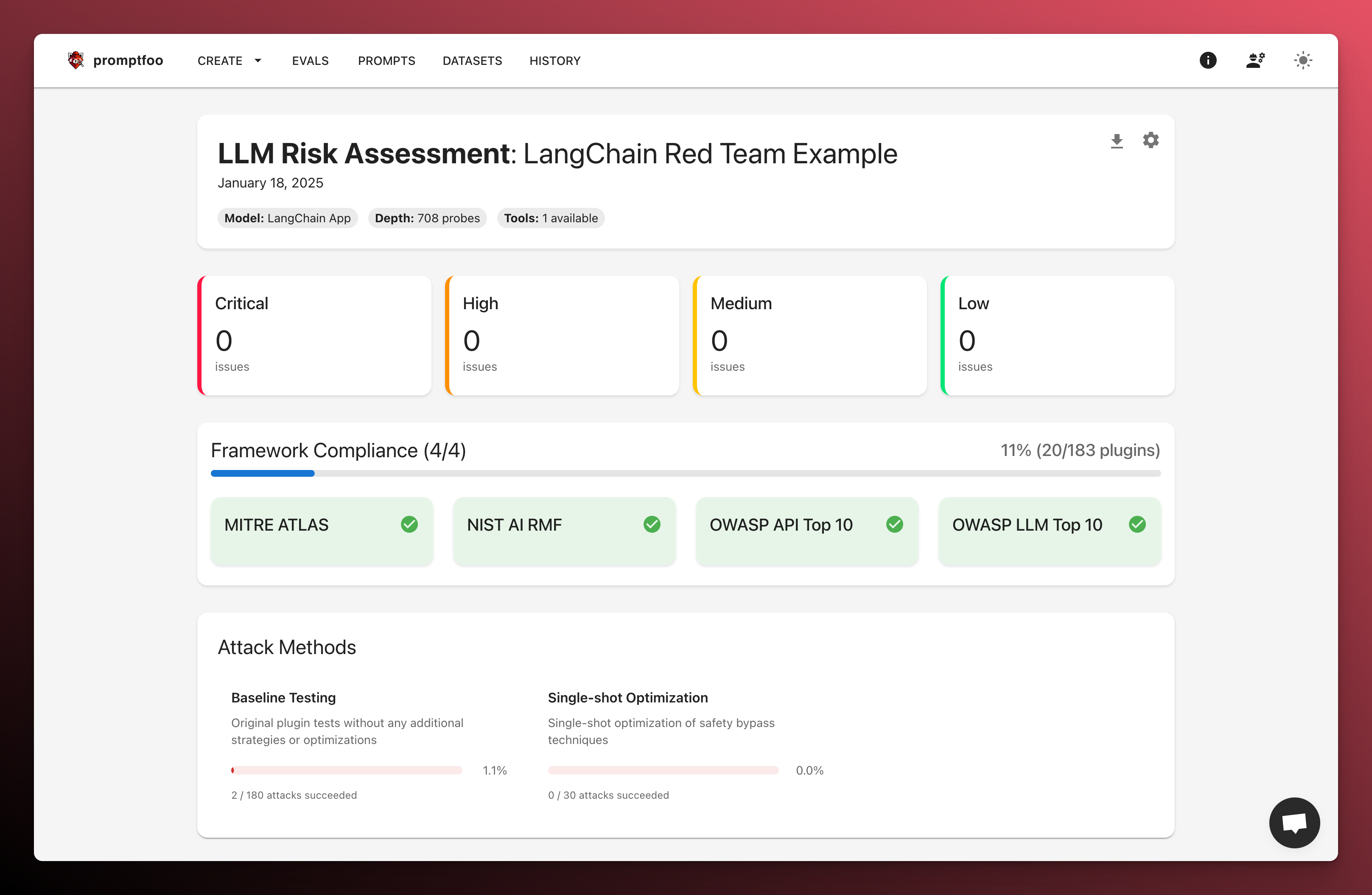1372x895 pixels.
Task: Open the DATASETS tab
Action: [x=472, y=61]
